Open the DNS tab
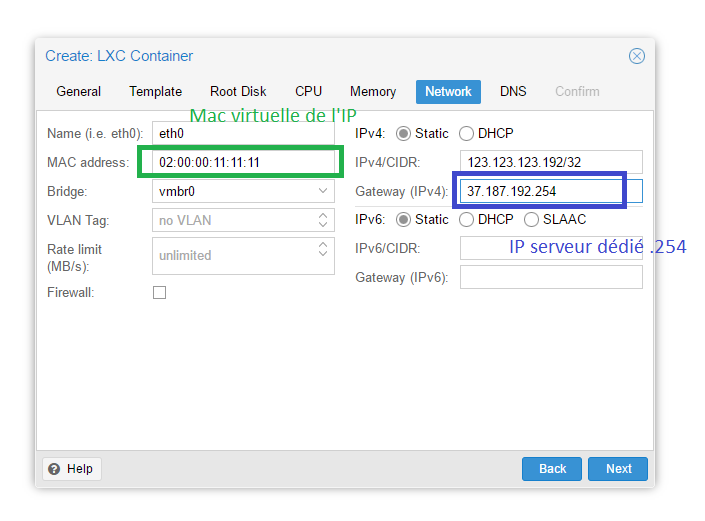Screen dimensions: 705x521 [x=513, y=92]
